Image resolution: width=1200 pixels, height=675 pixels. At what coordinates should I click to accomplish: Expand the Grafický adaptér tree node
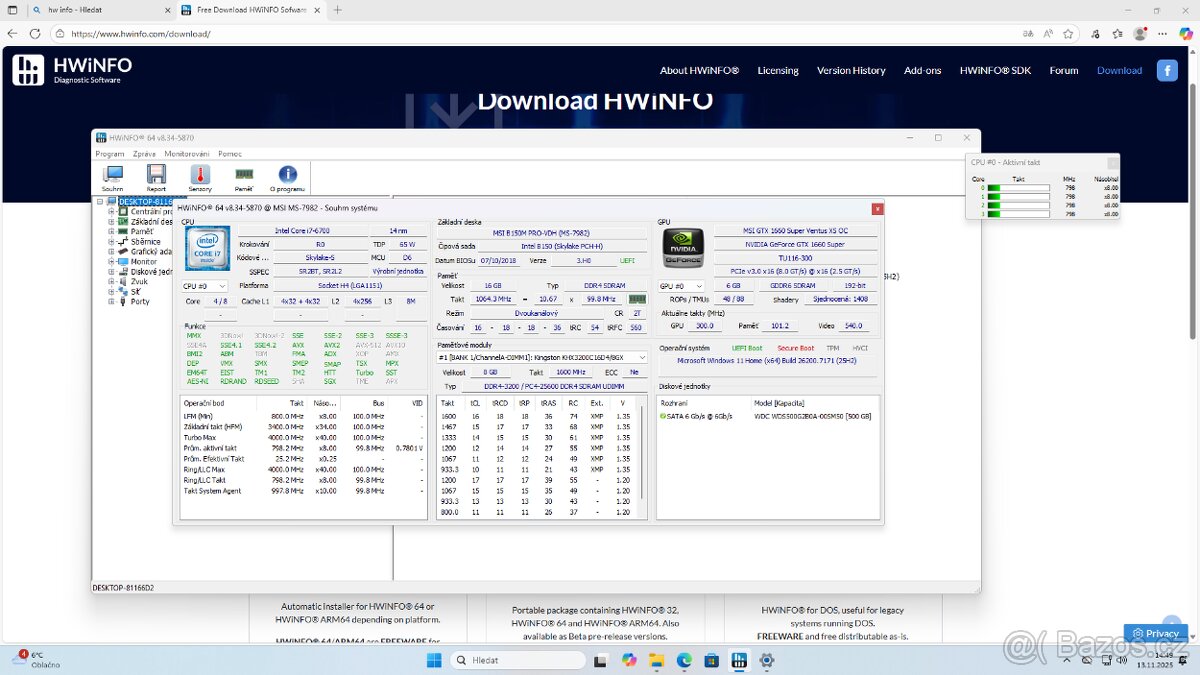[x=110, y=251]
